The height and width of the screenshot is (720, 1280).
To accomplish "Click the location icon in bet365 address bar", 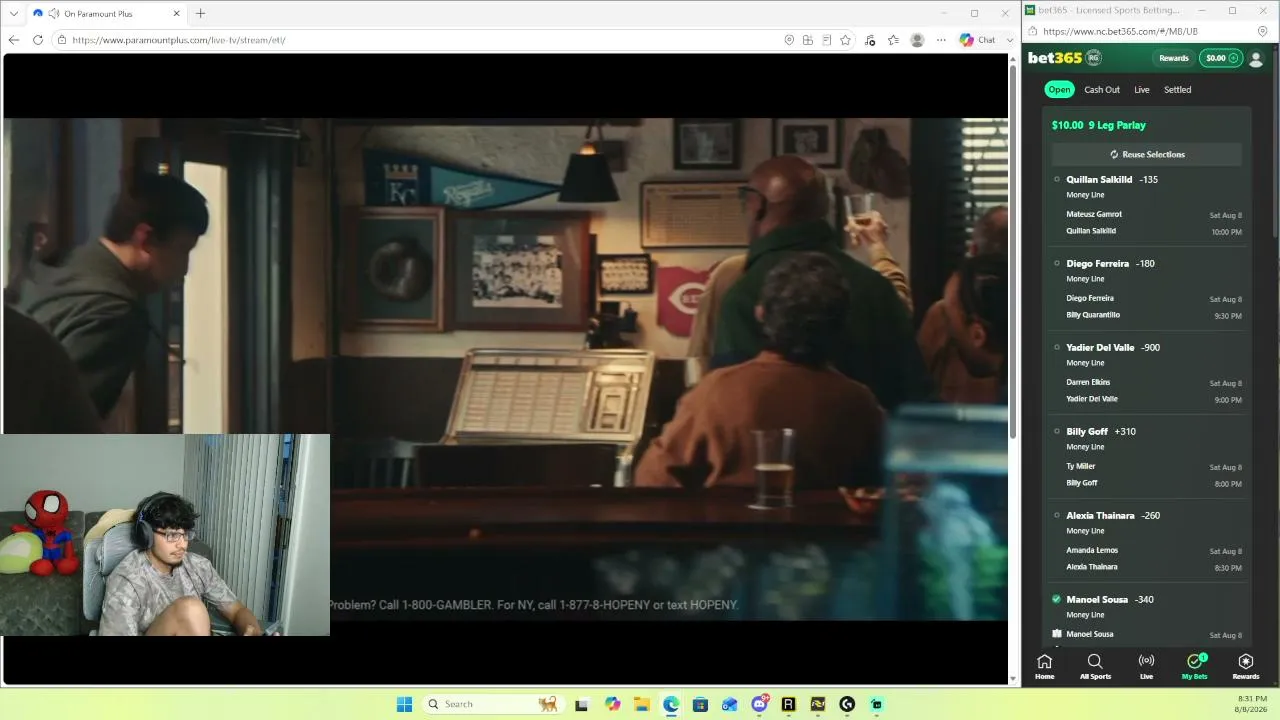I will [1263, 31].
